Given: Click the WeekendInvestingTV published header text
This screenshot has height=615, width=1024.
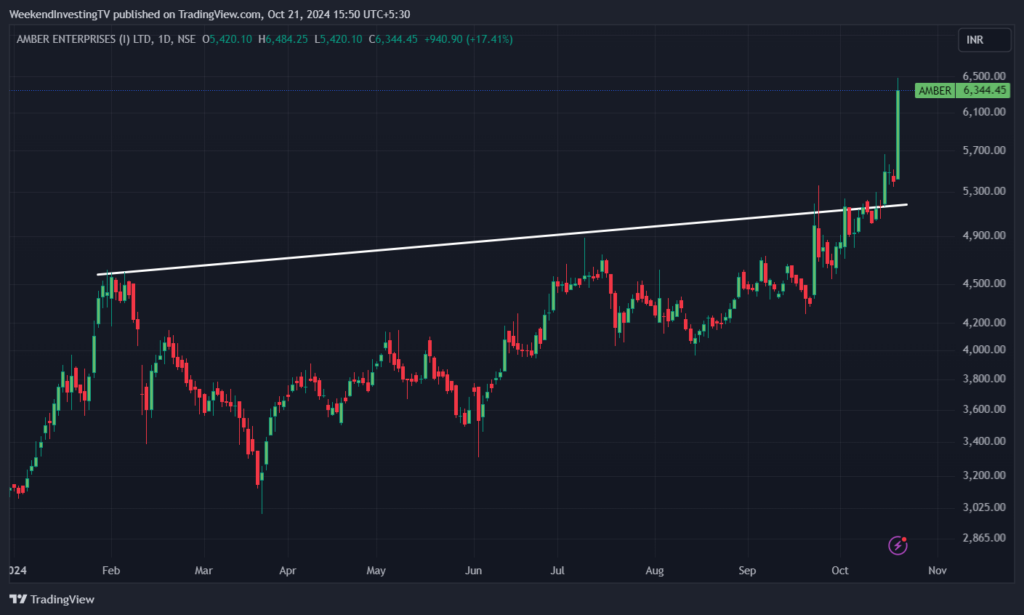Looking at the screenshot, I should point(210,14).
